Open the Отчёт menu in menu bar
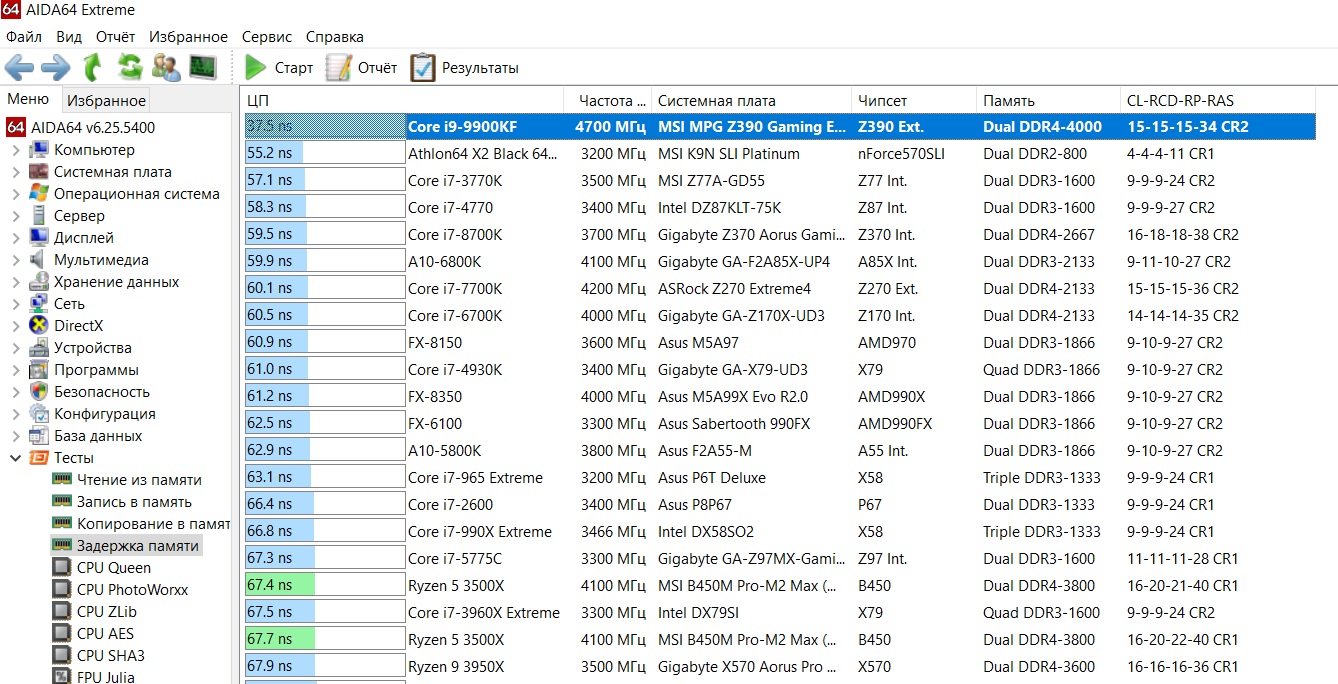 [116, 36]
